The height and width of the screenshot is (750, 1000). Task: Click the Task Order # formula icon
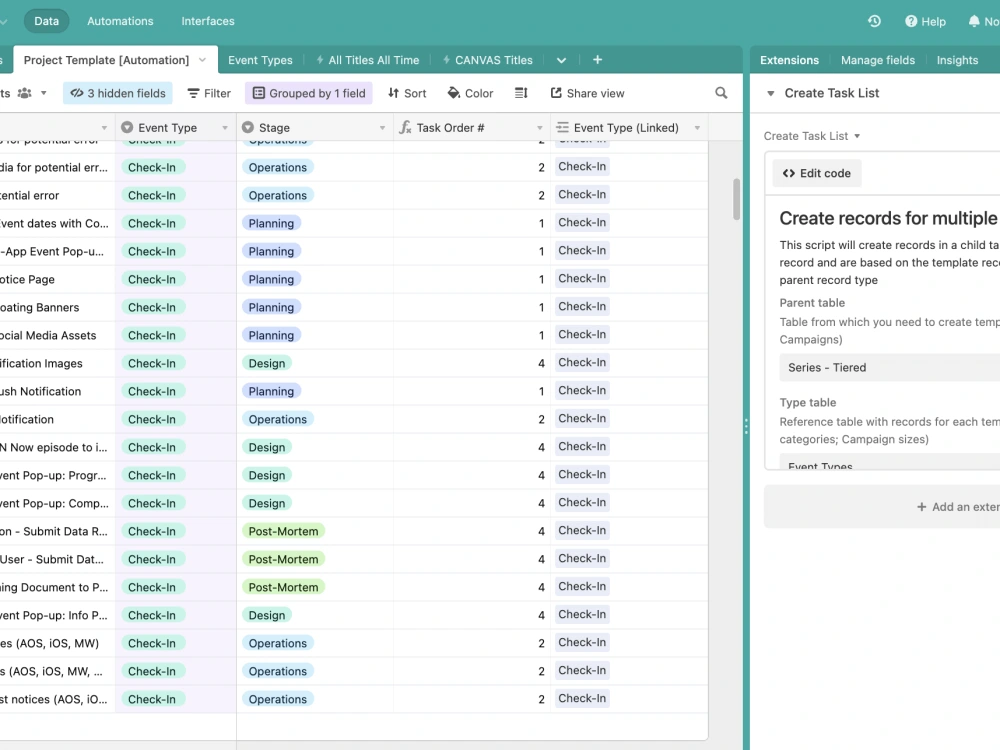(x=406, y=128)
